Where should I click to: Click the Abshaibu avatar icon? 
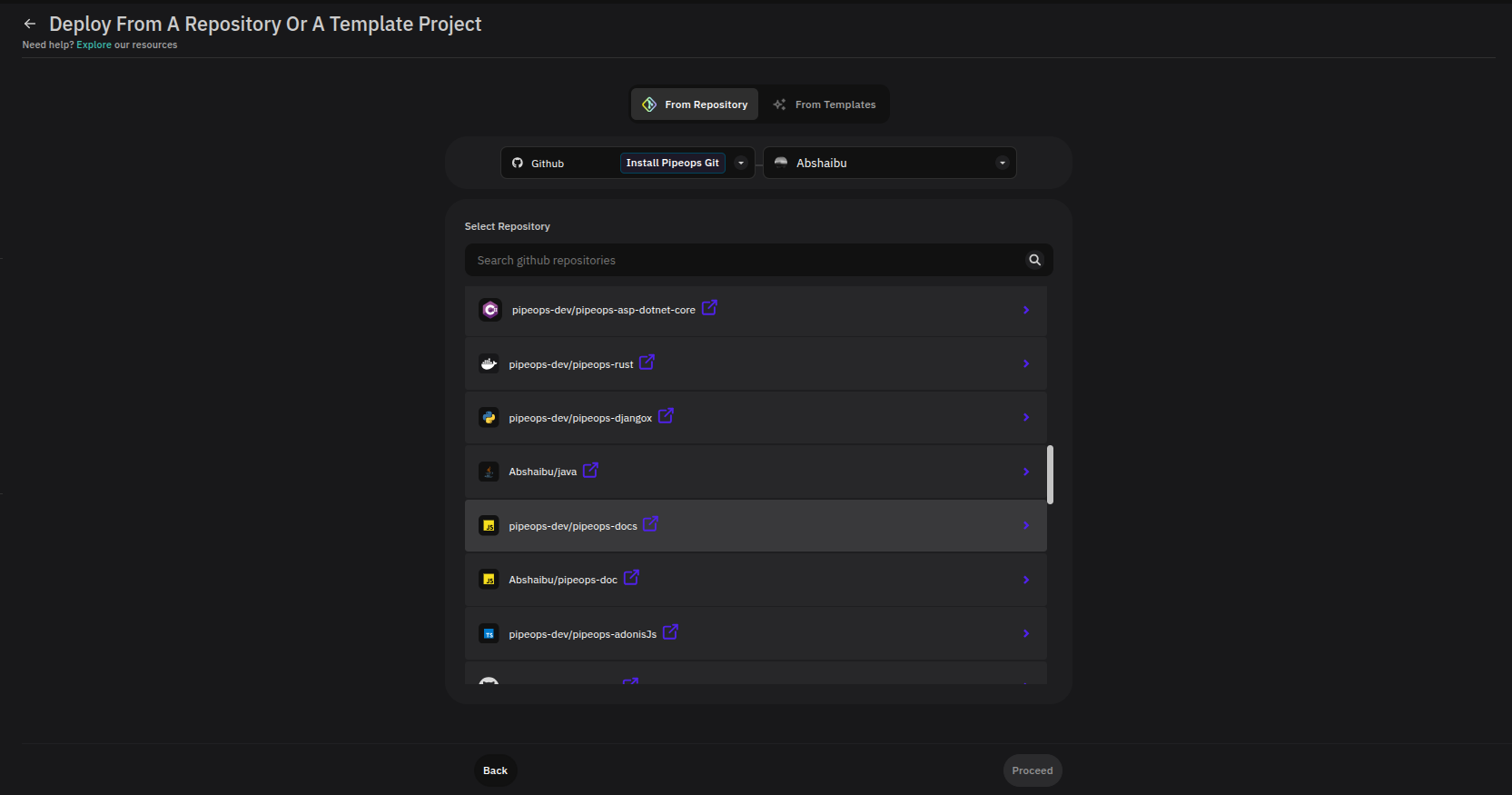[x=781, y=163]
